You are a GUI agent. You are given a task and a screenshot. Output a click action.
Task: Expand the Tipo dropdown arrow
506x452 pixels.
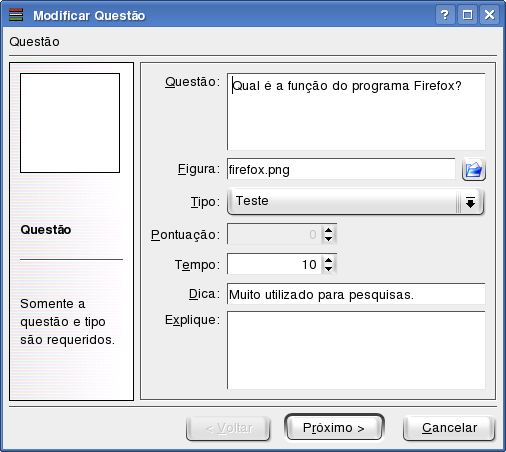pyautogui.click(x=470, y=202)
